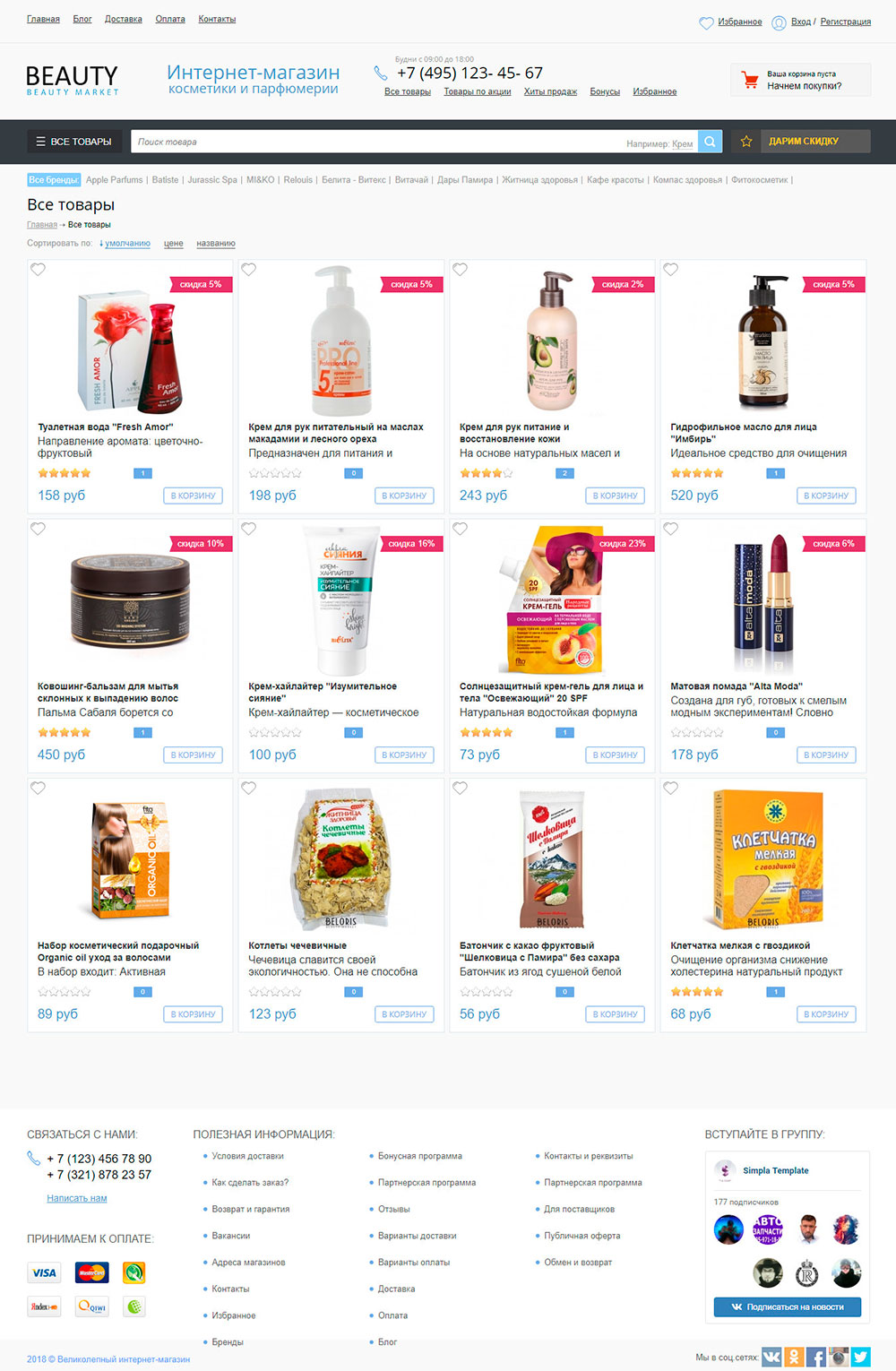Open the Доставка top menu item
This screenshot has height=1371, width=896.
tap(124, 19)
